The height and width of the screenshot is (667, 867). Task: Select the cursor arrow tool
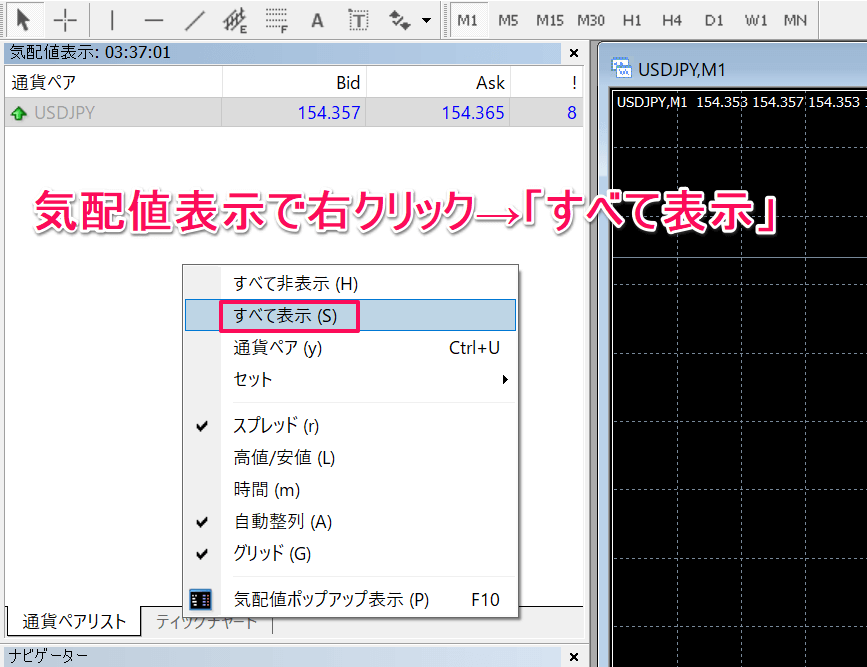pyautogui.click(x=24, y=19)
